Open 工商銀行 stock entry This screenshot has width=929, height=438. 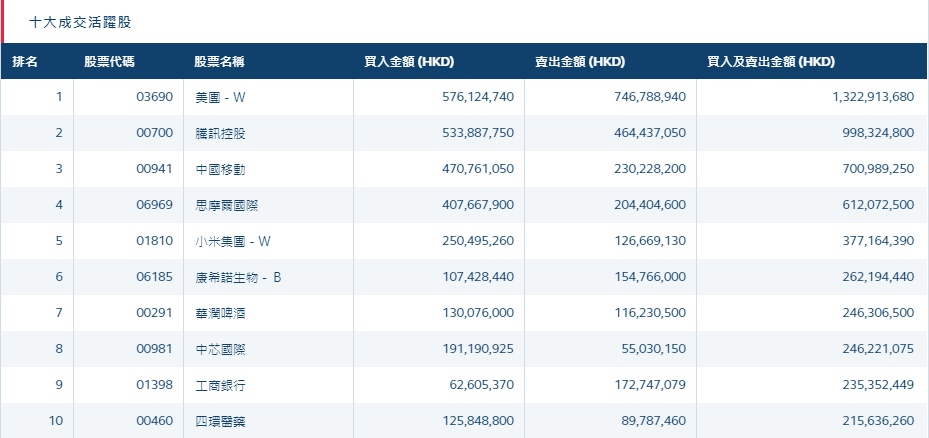[x=219, y=385]
